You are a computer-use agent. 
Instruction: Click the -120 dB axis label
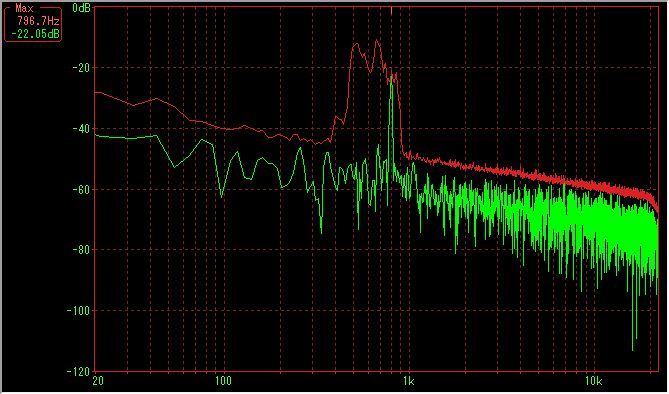click(x=79, y=371)
